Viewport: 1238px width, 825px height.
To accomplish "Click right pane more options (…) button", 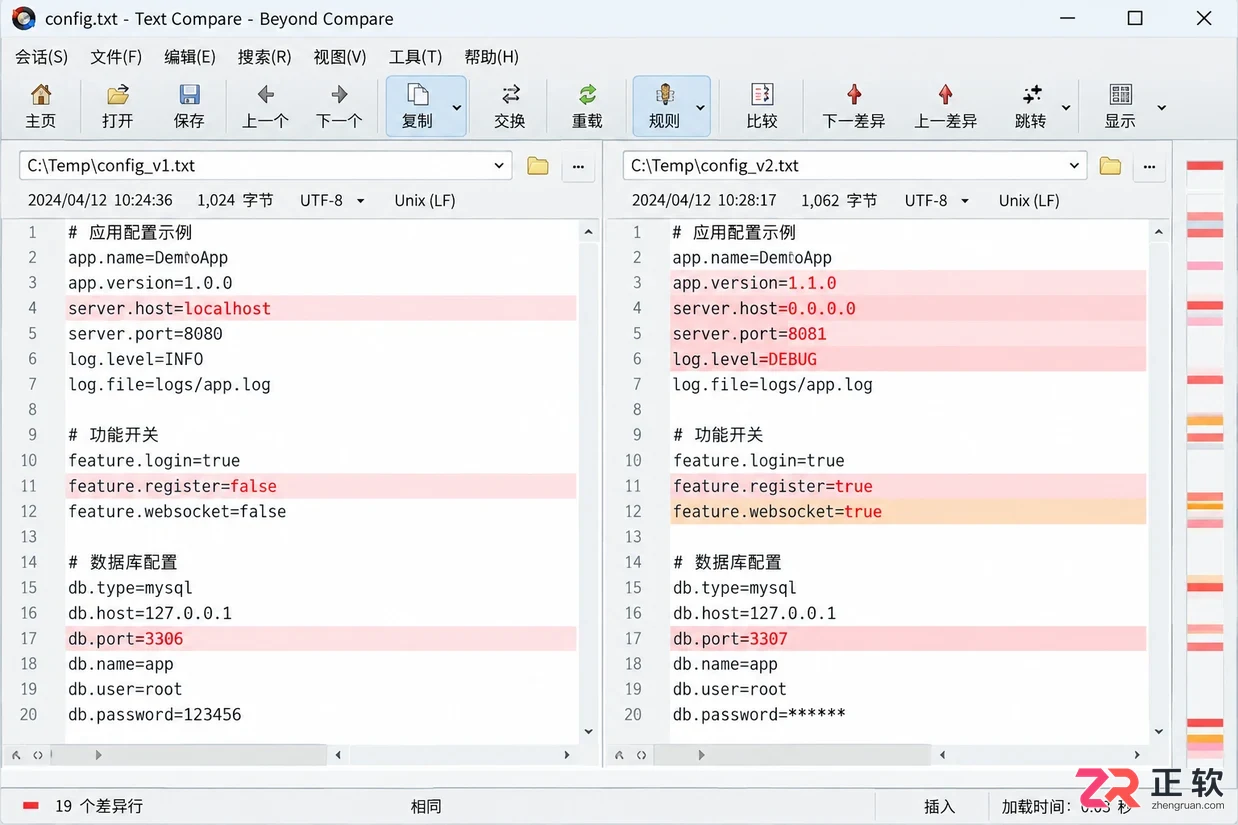I will pyautogui.click(x=1150, y=167).
